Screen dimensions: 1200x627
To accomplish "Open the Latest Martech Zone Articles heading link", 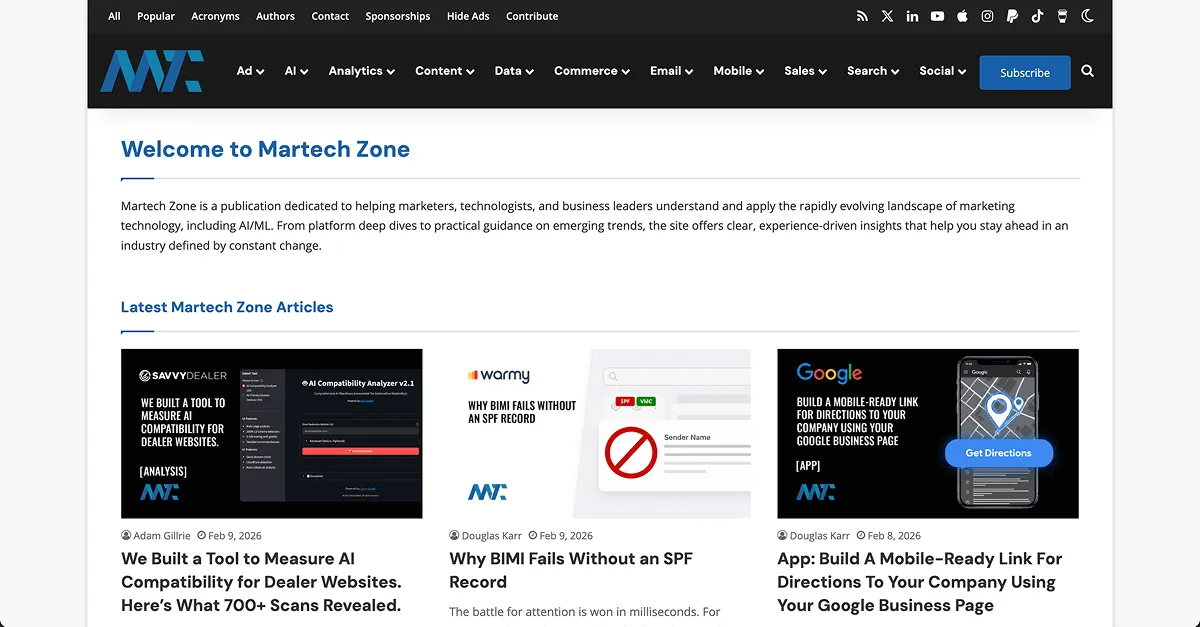I will point(227,307).
